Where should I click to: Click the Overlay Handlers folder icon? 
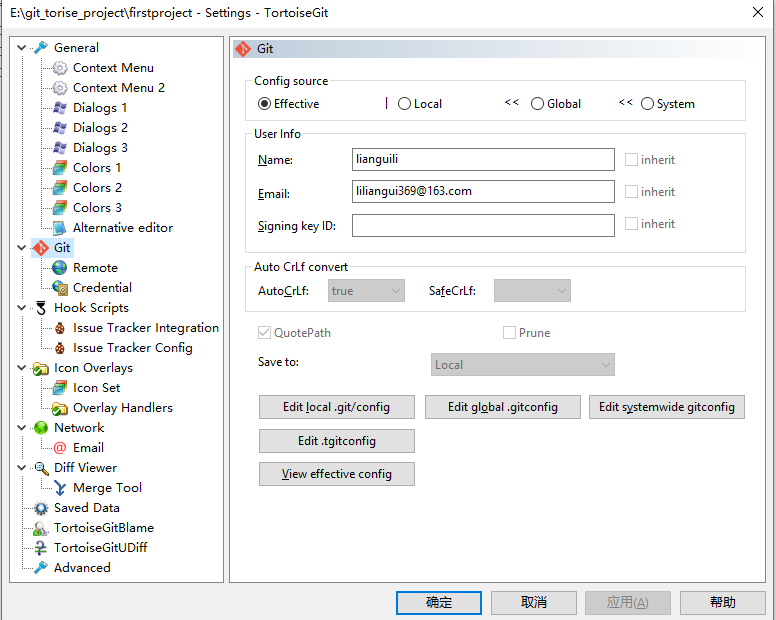60,408
